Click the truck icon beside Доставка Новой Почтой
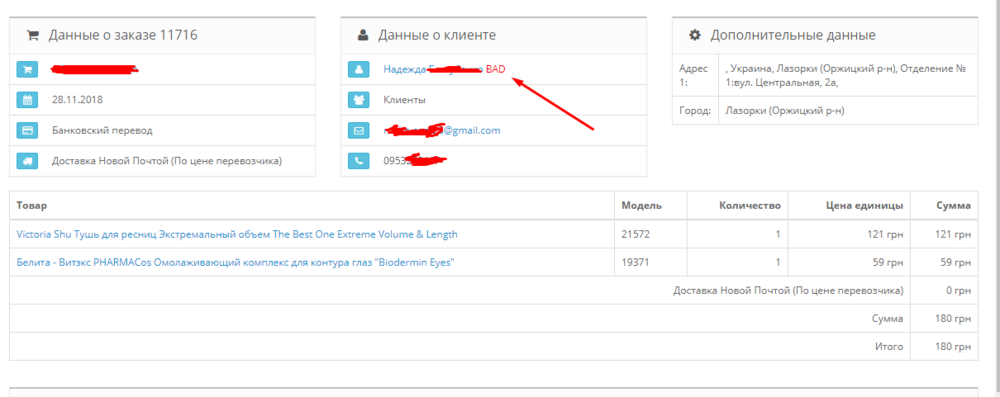Image resolution: width=1000 pixels, height=397 pixels. 27,161
